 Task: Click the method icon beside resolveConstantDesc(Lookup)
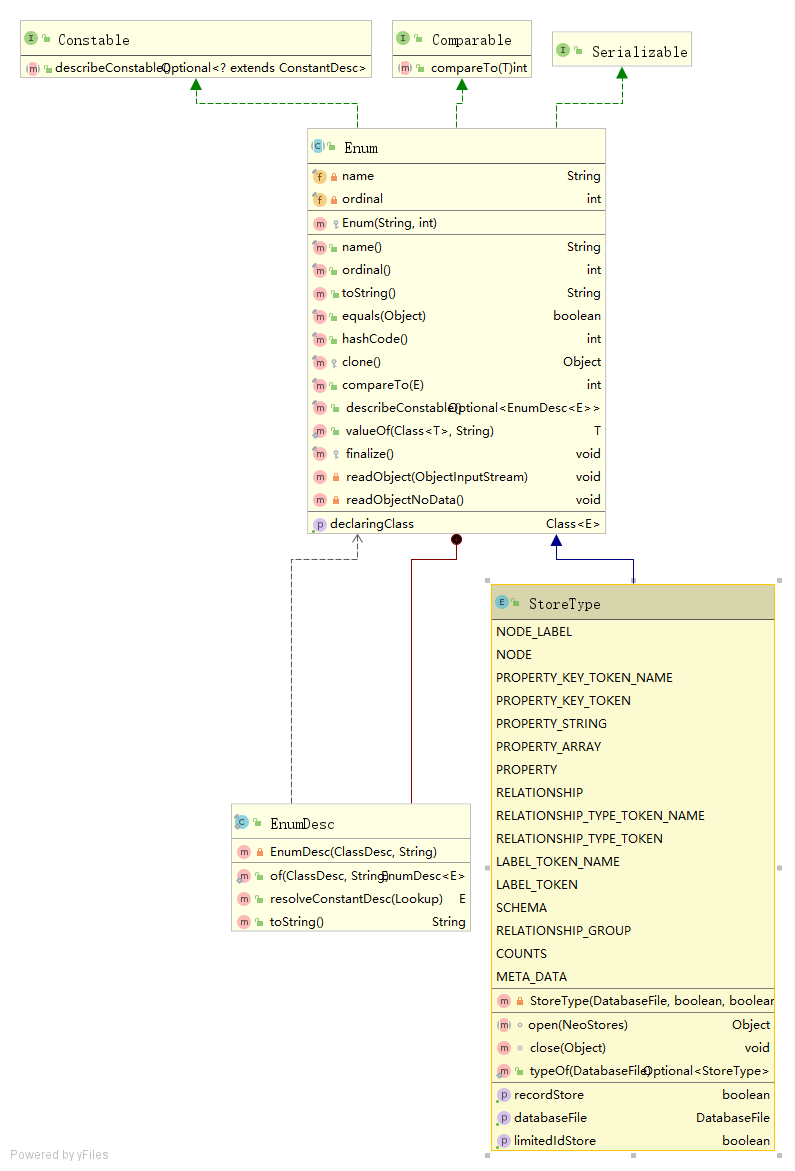(x=244, y=899)
